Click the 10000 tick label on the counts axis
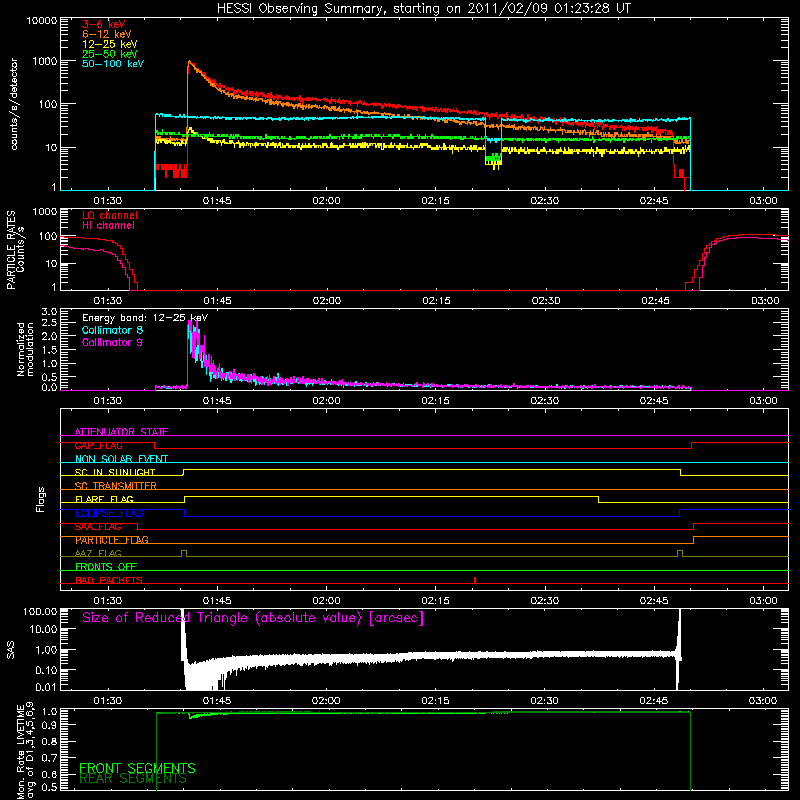800x800 pixels. [x=42, y=20]
